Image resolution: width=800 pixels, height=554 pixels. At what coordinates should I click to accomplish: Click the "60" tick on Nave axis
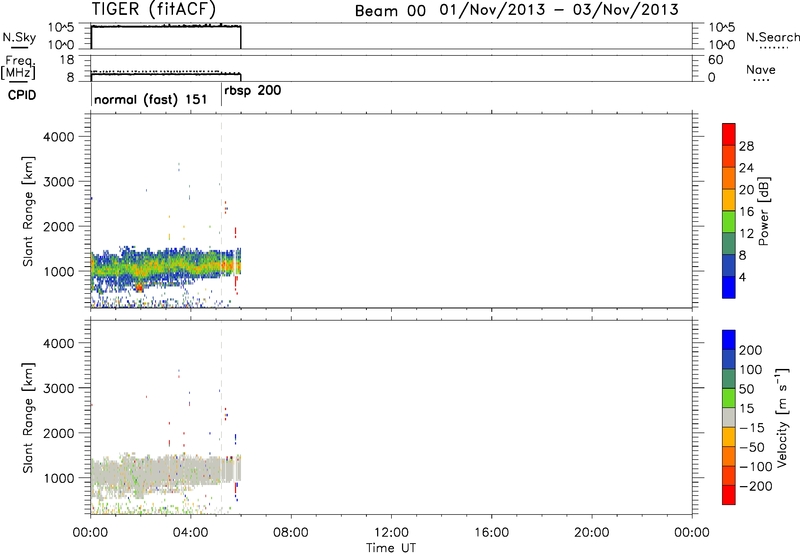pyautogui.click(x=716, y=60)
